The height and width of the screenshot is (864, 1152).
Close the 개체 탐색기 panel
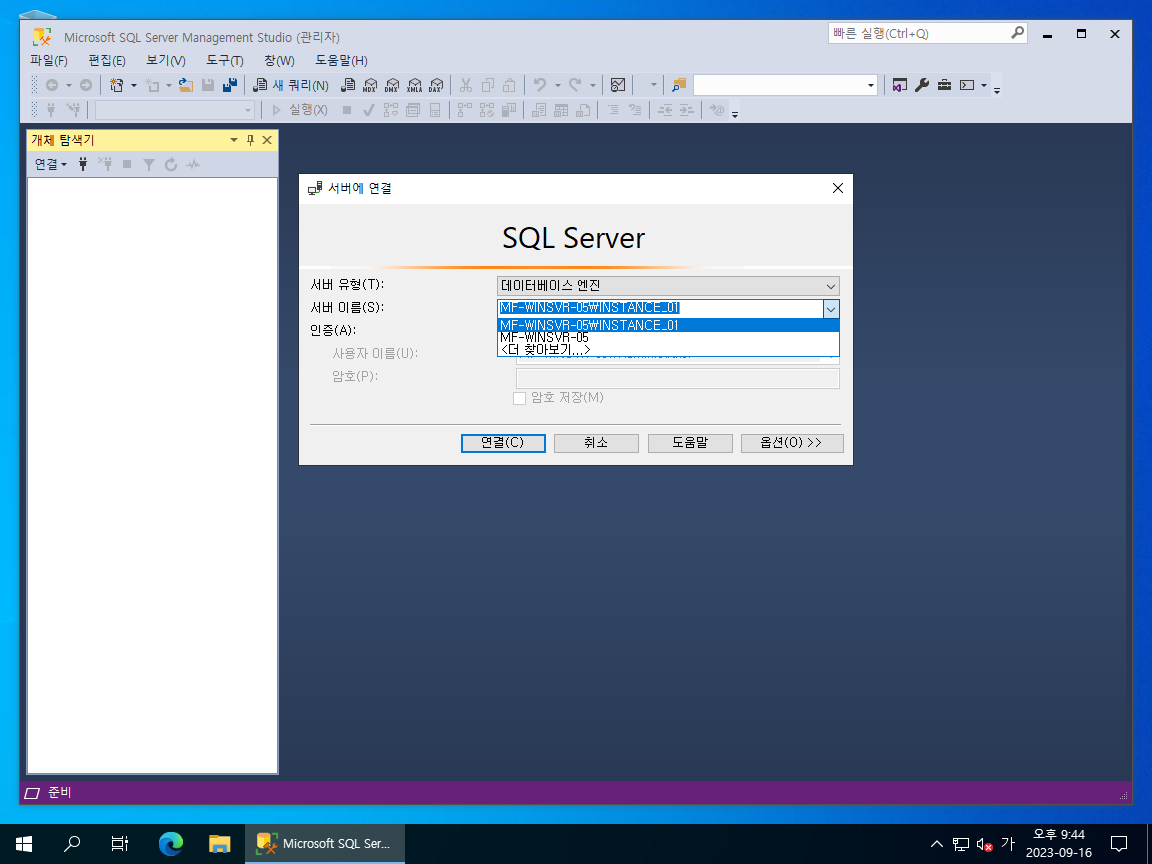[267, 140]
